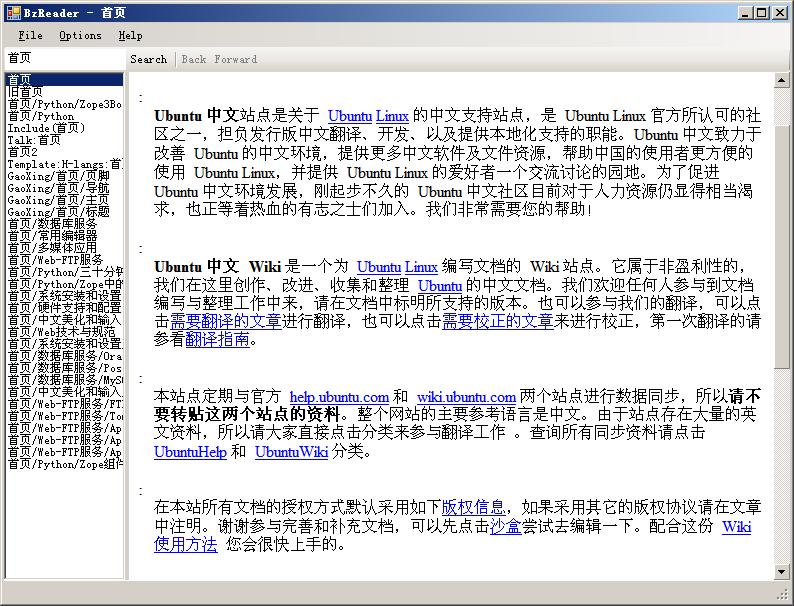Select the 首页/Python list entry
The width and height of the screenshot is (794, 606).
64,116
